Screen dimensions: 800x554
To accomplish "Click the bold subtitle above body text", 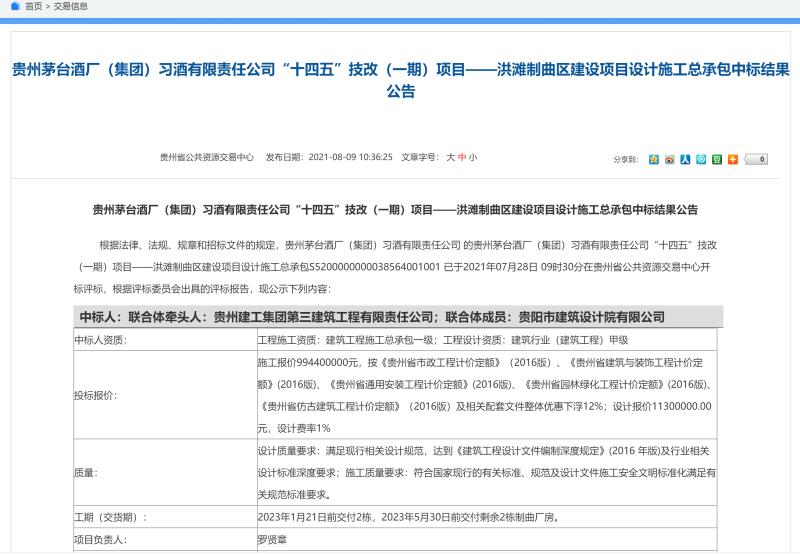I will [x=395, y=210].
